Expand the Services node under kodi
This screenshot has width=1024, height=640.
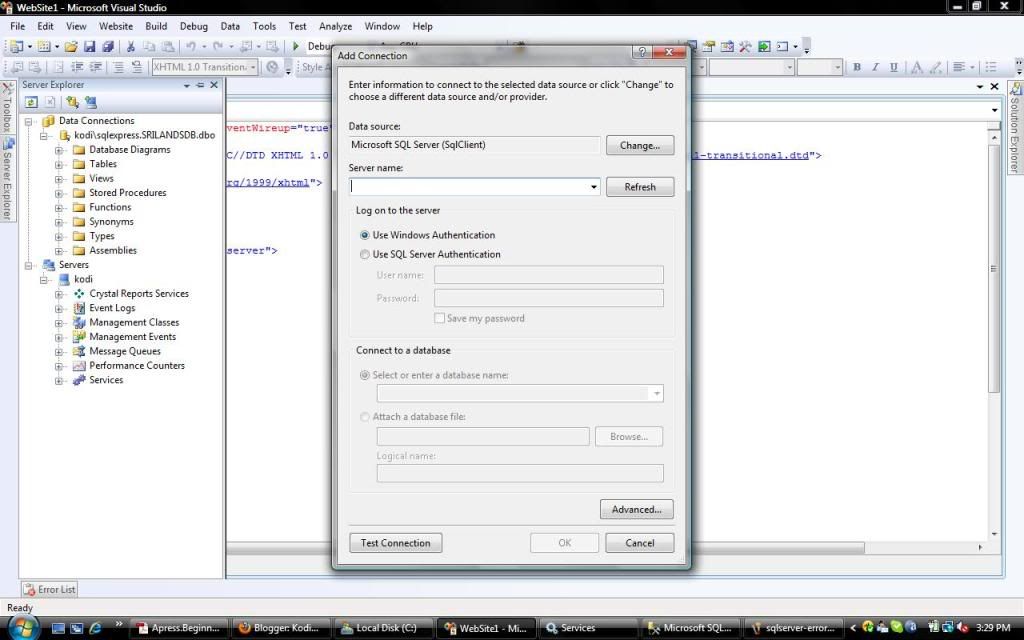pos(59,381)
